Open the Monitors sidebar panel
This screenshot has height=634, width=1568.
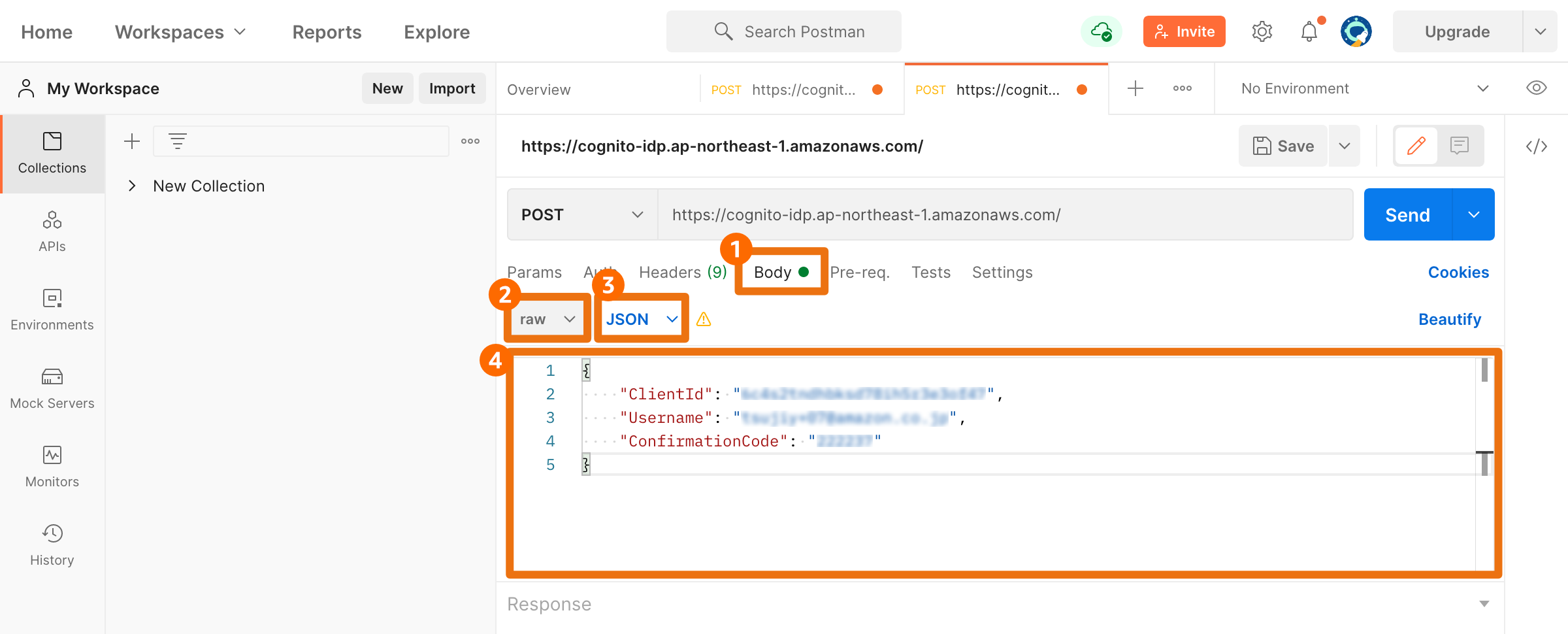pyautogui.click(x=52, y=467)
